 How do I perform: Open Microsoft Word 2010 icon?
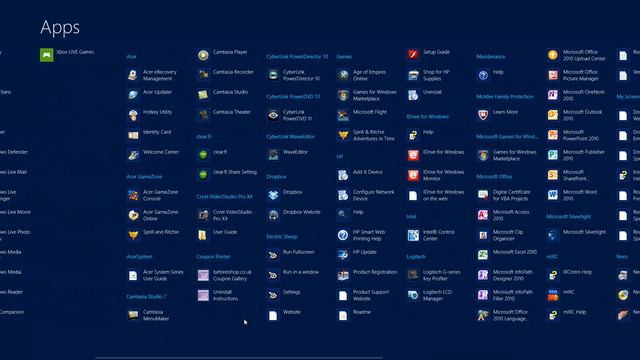coord(553,195)
